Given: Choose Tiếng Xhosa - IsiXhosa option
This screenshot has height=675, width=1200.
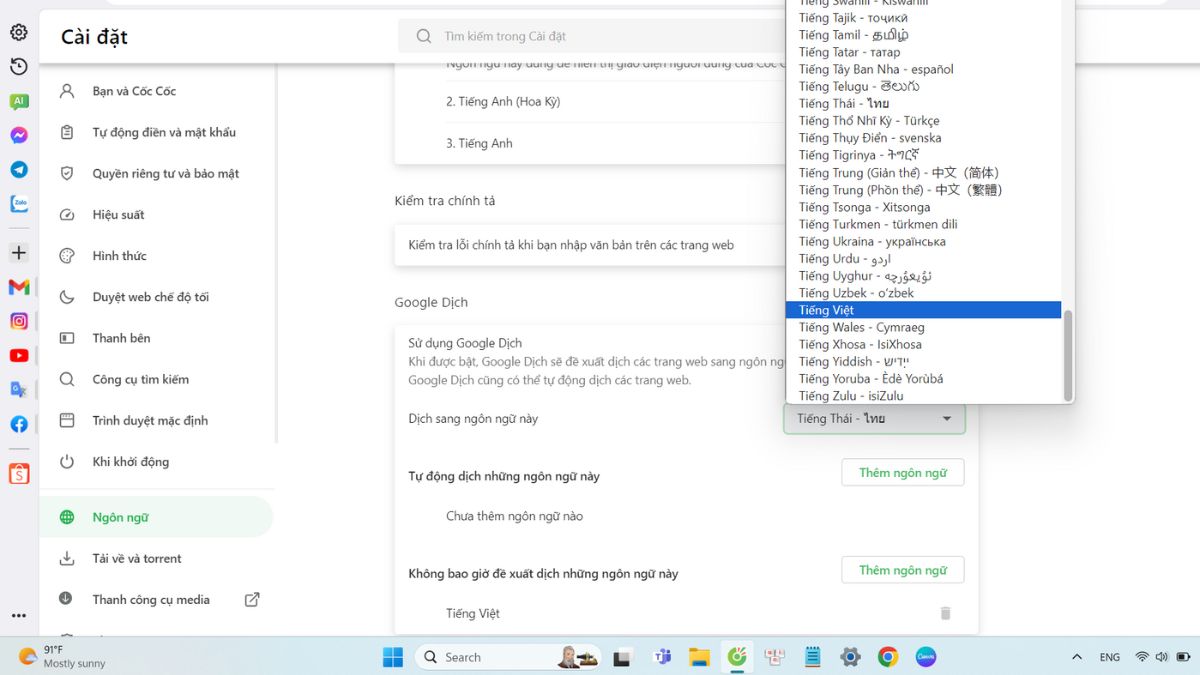Looking at the screenshot, I should [923, 344].
